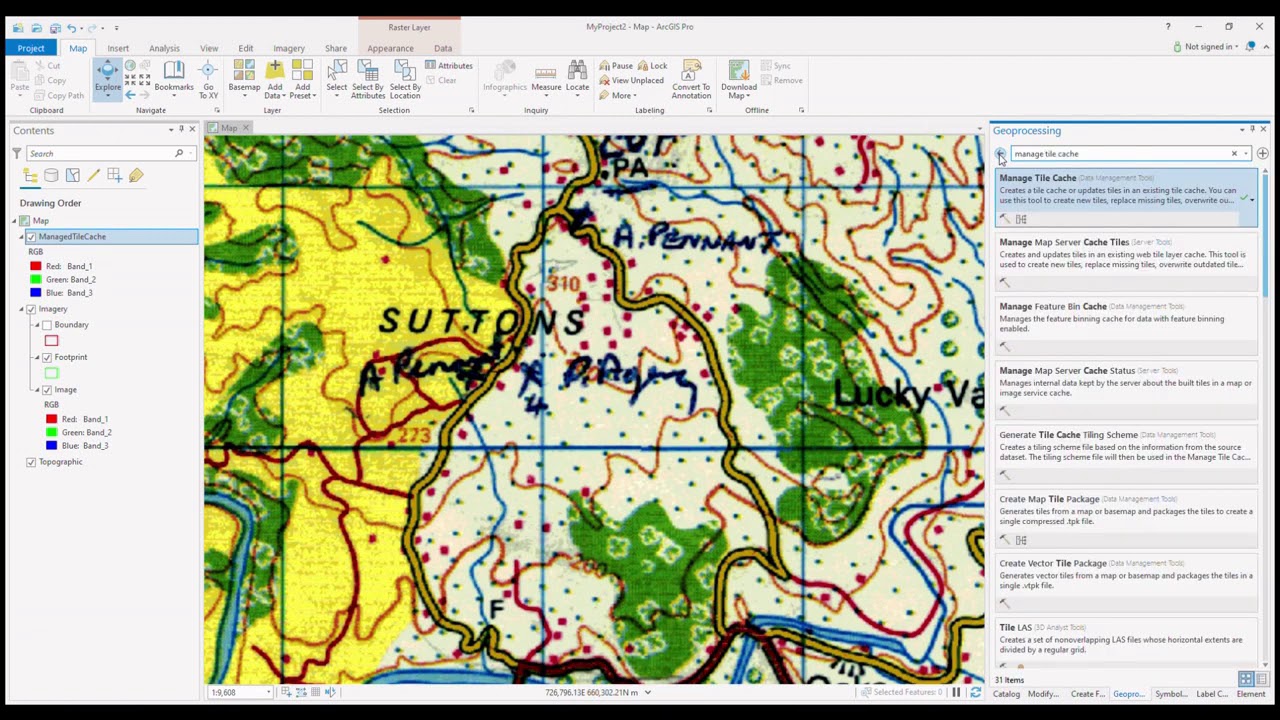Open Geoprocessing search history dropdown
Screen dimensions: 1280x720
[x=1246, y=154]
